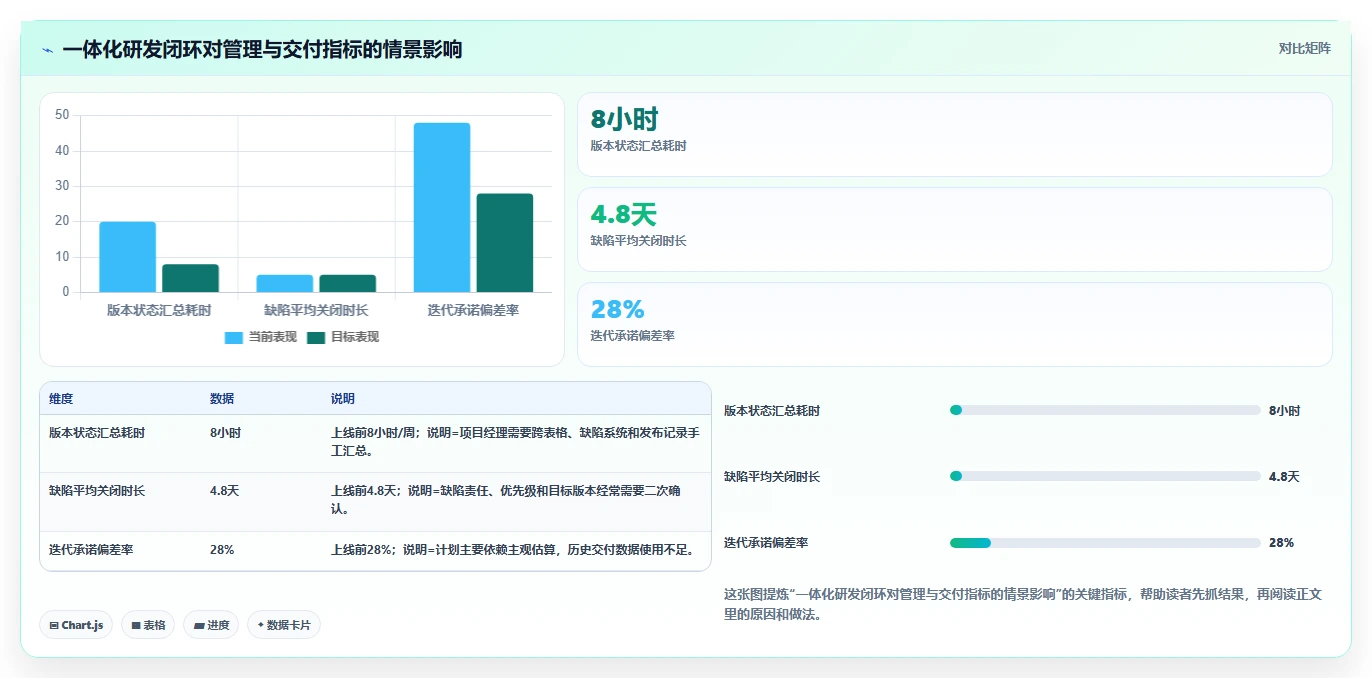Click the y-axis value 0 on the chart
The width and height of the screenshot is (1372, 678).
coord(66,292)
